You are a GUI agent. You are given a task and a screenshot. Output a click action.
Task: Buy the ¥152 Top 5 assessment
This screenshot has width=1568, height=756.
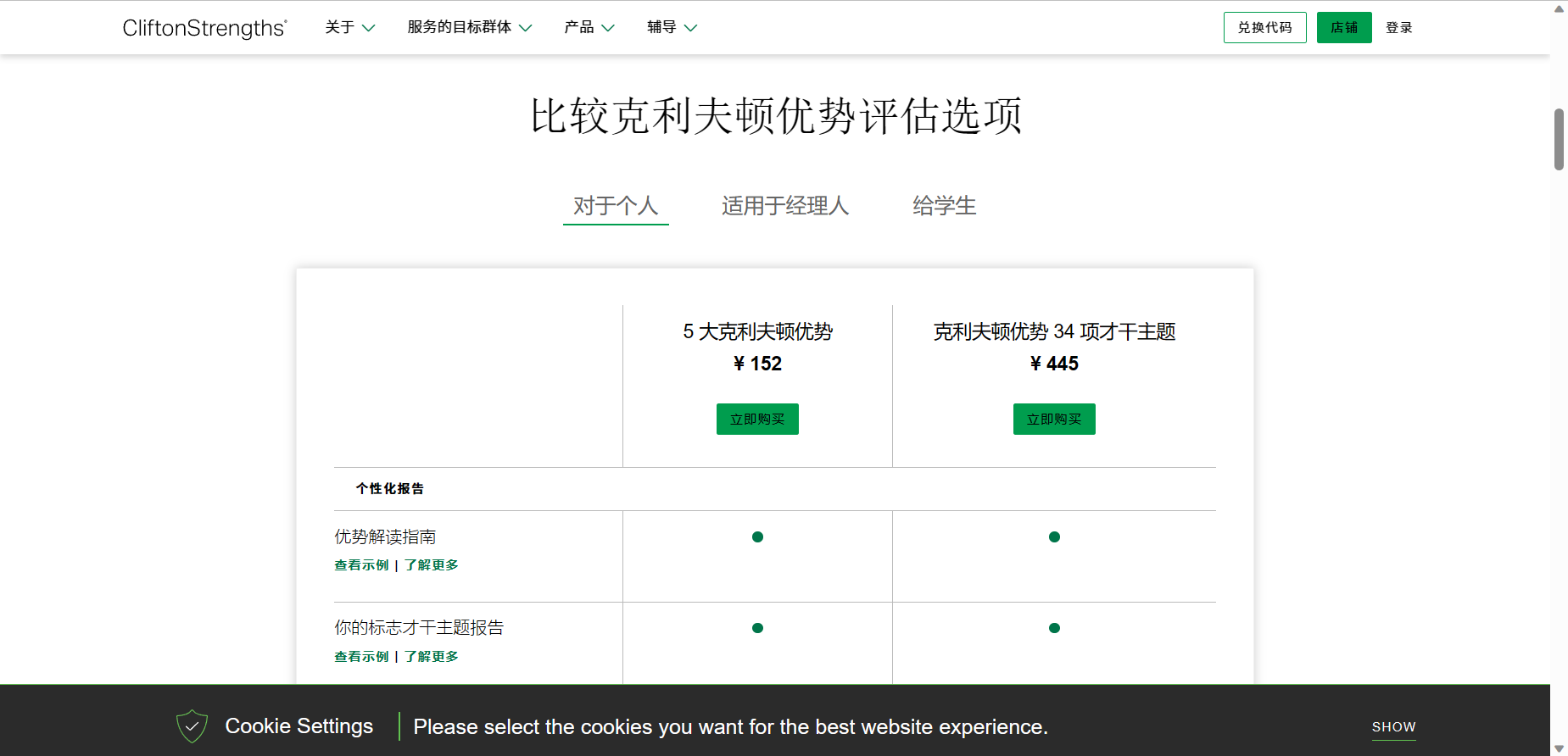[757, 419]
